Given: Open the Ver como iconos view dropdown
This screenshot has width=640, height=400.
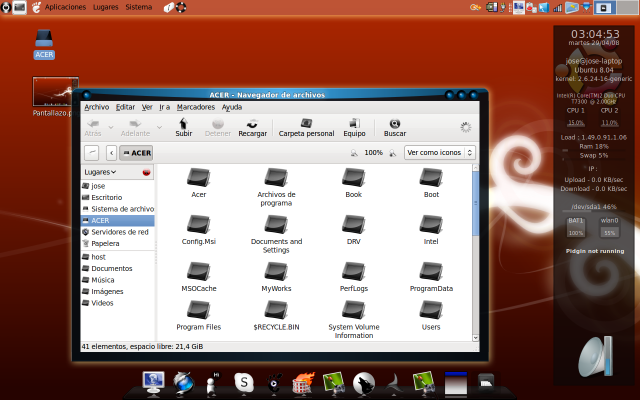Looking at the screenshot, I should 440,153.
